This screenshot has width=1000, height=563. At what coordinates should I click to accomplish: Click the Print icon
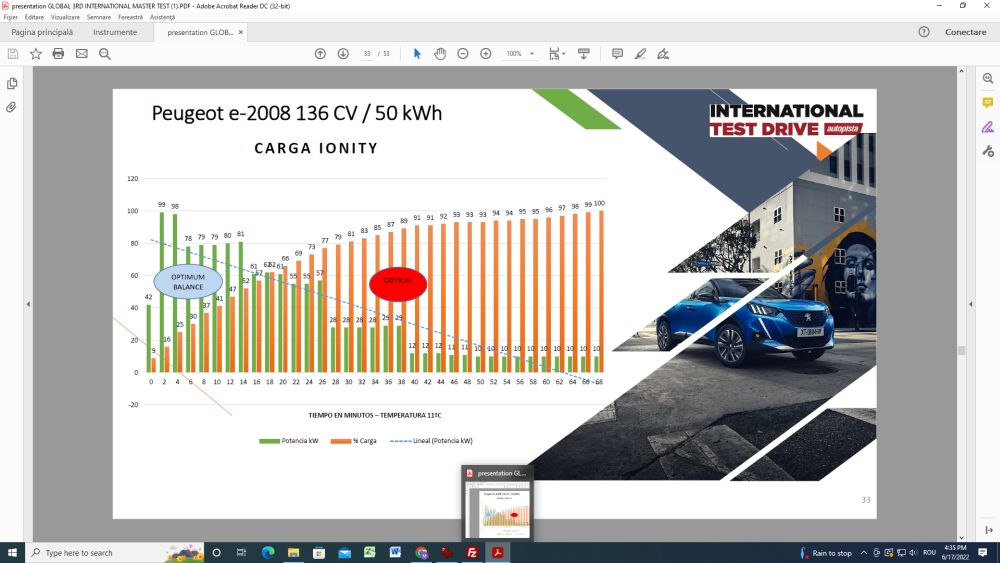[59, 54]
